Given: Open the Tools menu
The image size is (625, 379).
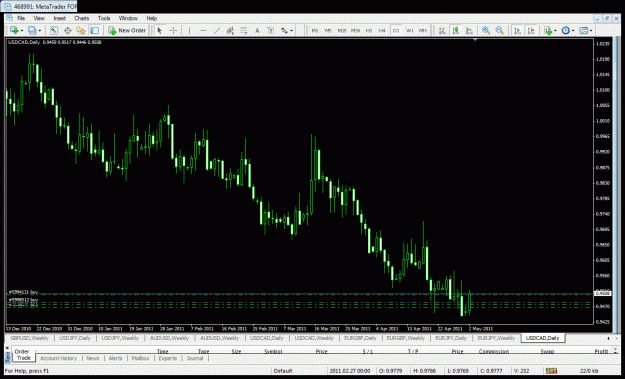Looking at the screenshot, I should [104, 18].
